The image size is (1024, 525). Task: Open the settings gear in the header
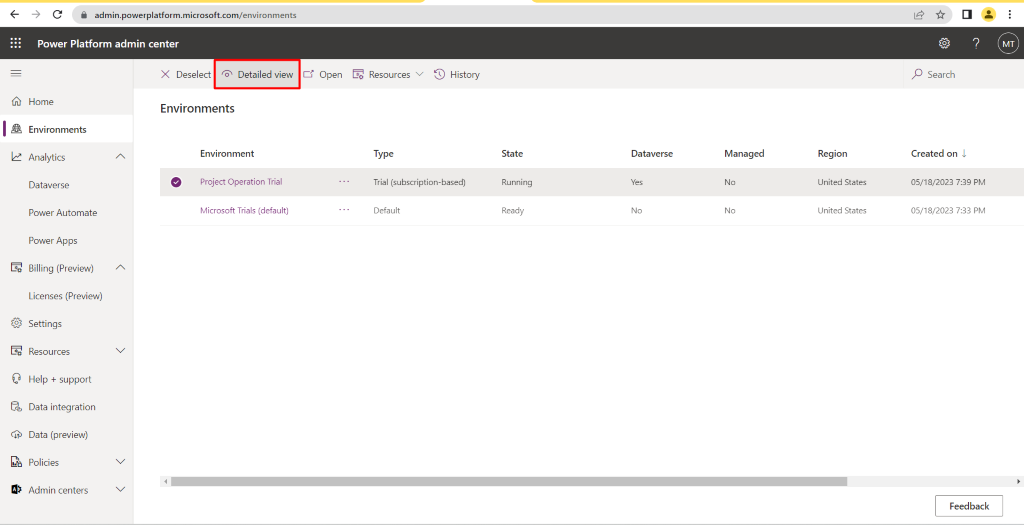coord(944,44)
